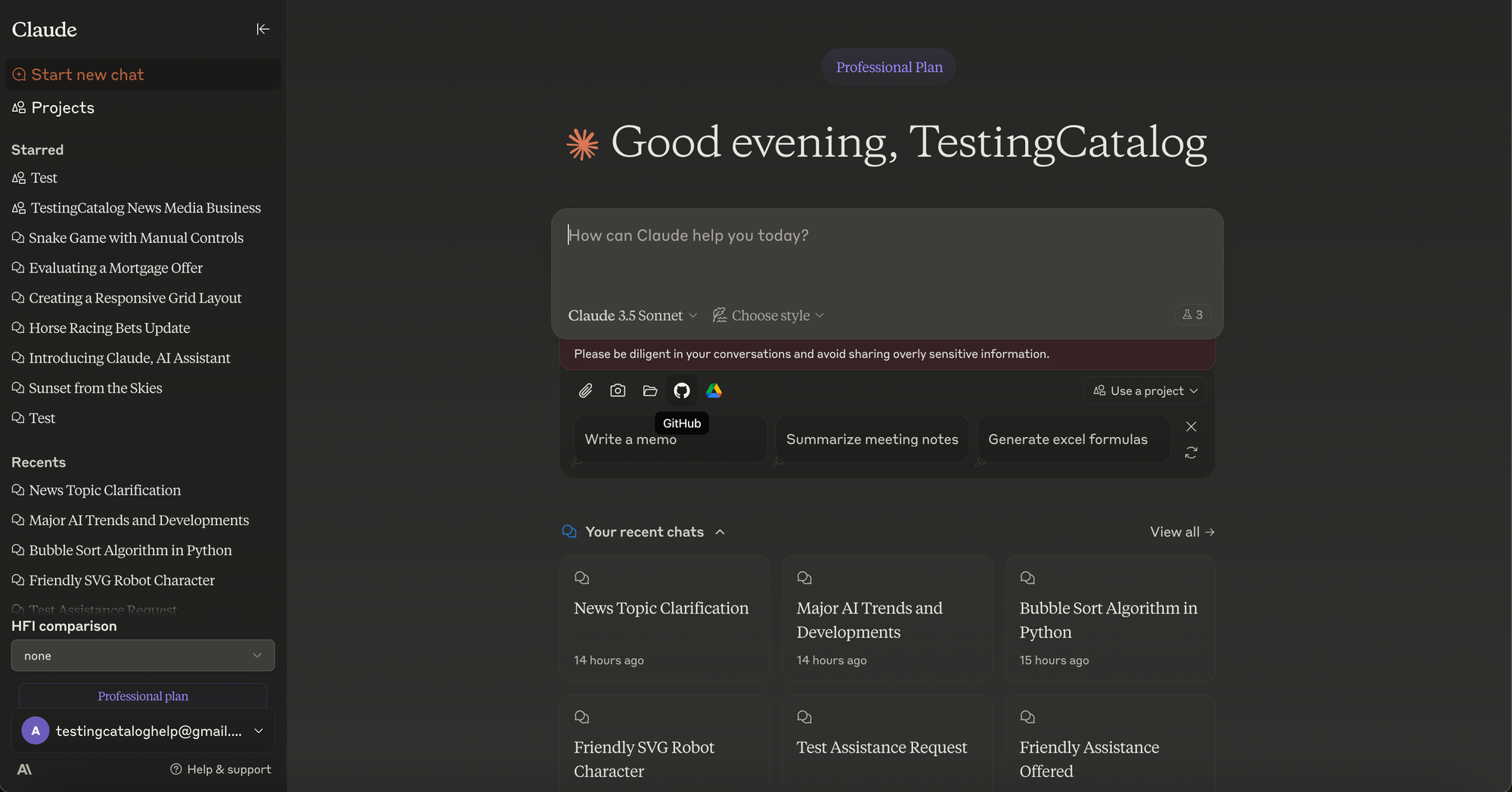Click the Professional Plan badge at top
The width and height of the screenshot is (1512, 792).
pos(889,67)
